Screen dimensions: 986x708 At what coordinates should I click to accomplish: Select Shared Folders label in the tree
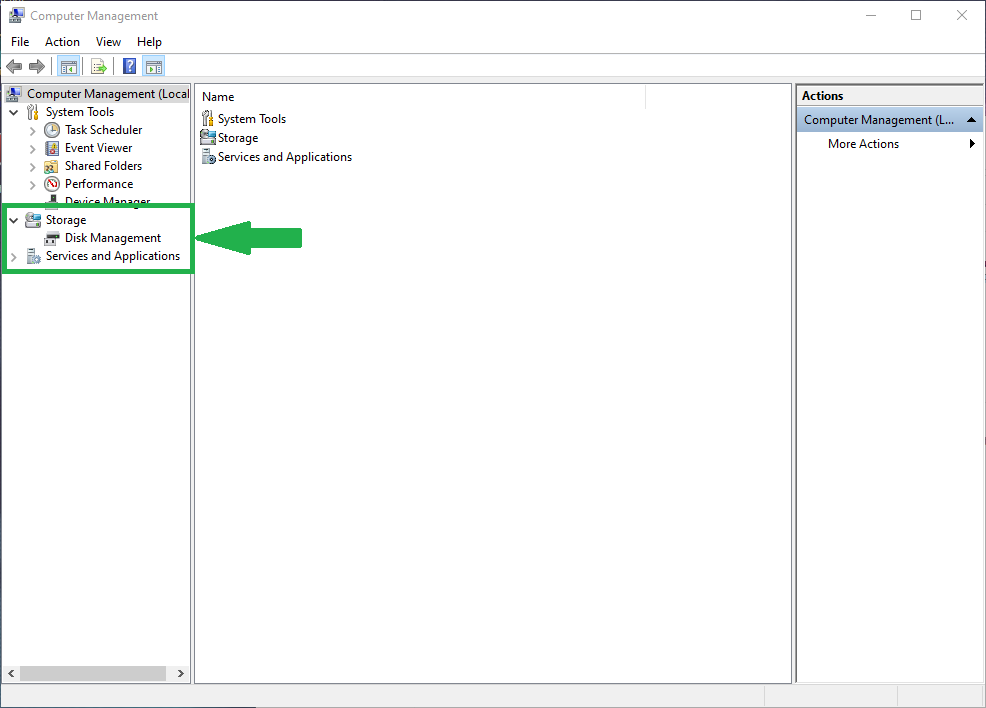104,165
